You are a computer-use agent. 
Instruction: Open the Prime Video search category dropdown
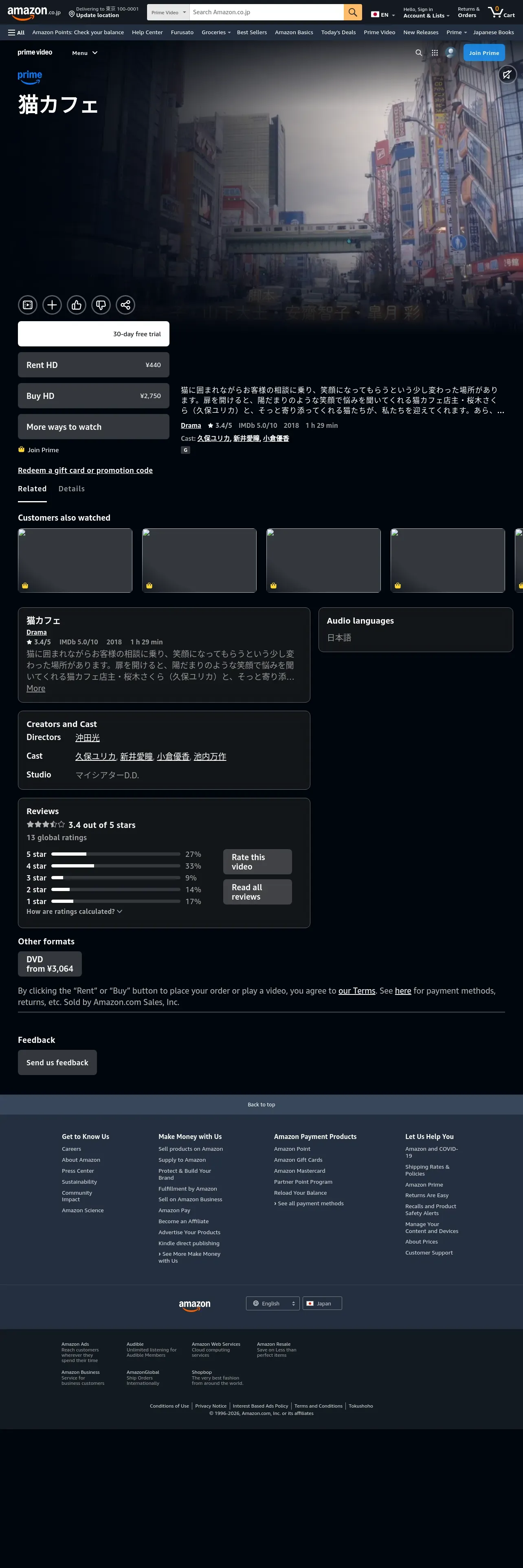coord(169,12)
